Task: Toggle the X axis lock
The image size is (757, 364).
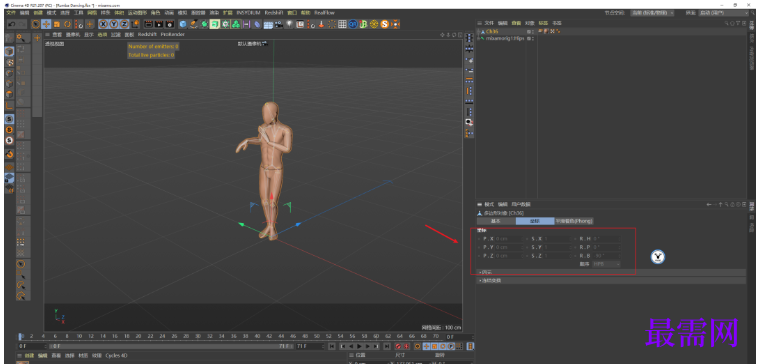Action: (103, 24)
